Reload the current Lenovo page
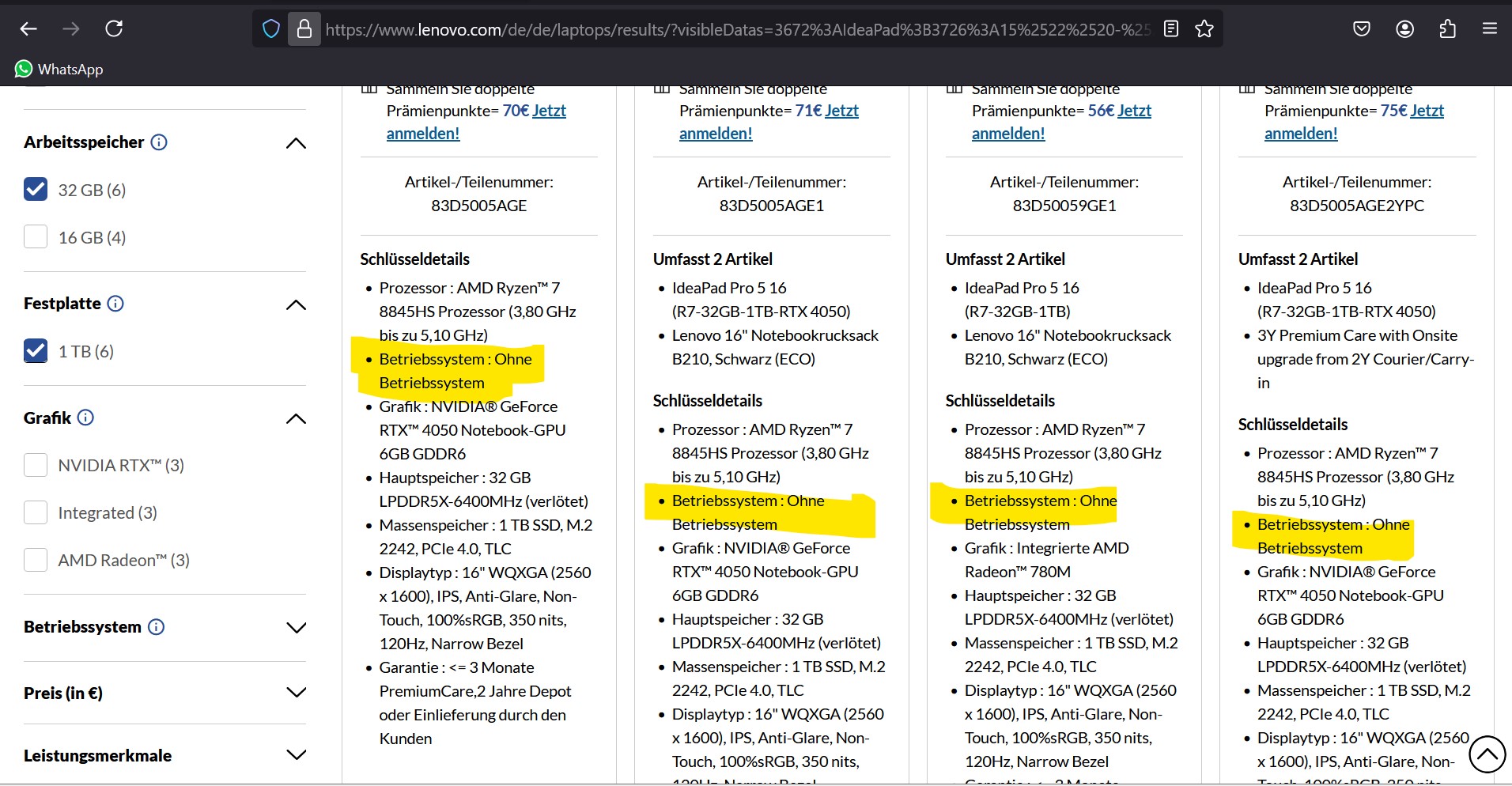1512x786 pixels. point(114,29)
